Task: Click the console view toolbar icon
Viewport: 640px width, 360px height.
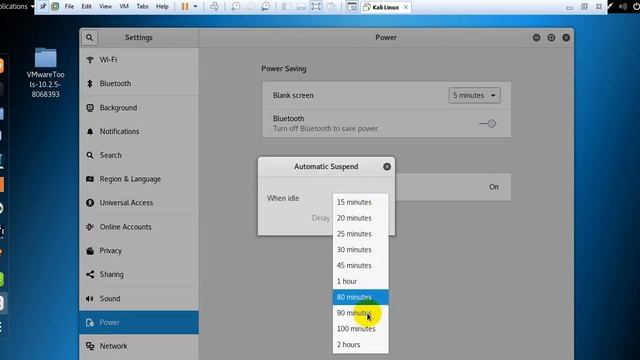Action: tap(351, 7)
